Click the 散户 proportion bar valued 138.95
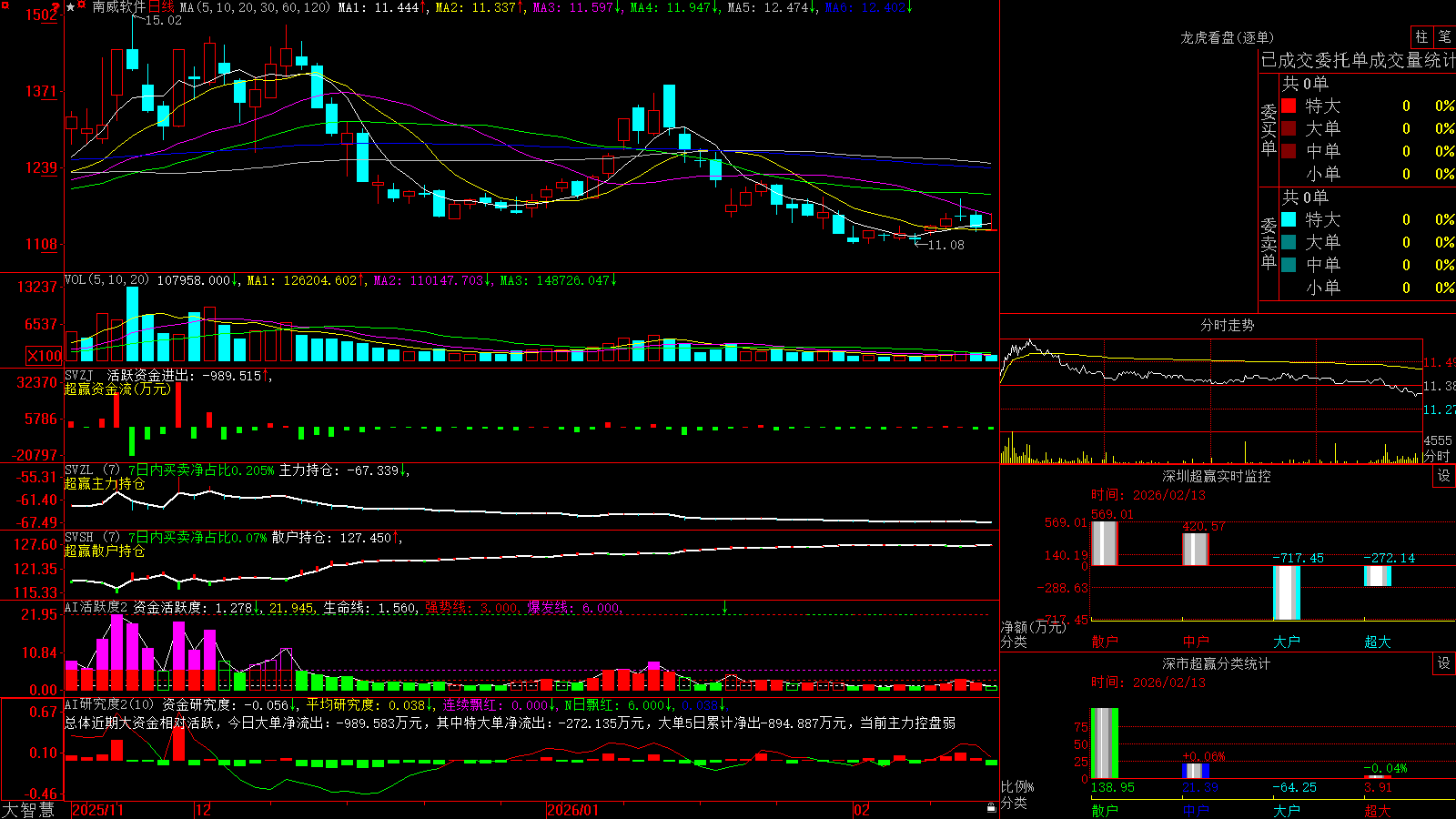The height and width of the screenshot is (819, 1456). click(x=1105, y=743)
